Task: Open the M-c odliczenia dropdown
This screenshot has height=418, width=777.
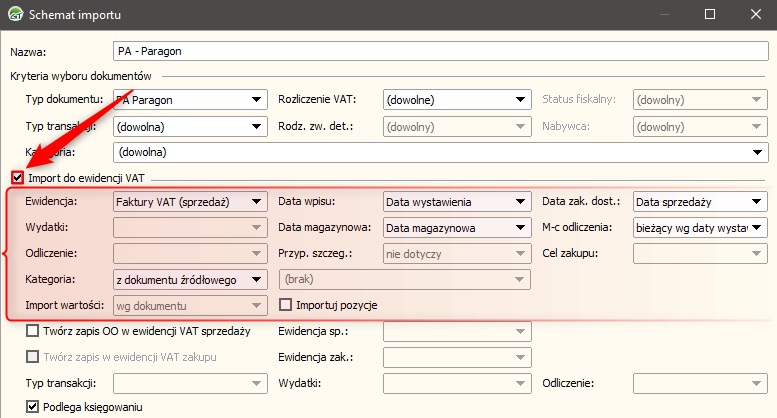Action: pos(759,228)
